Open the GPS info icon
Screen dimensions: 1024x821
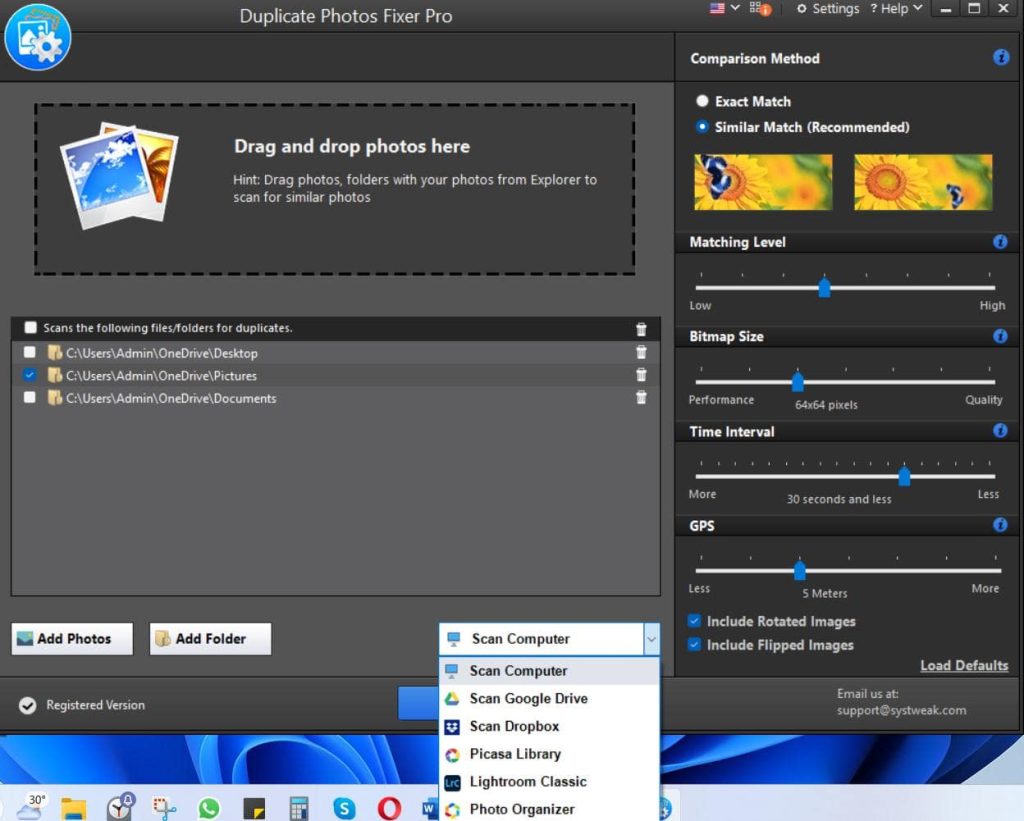click(1000, 524)
